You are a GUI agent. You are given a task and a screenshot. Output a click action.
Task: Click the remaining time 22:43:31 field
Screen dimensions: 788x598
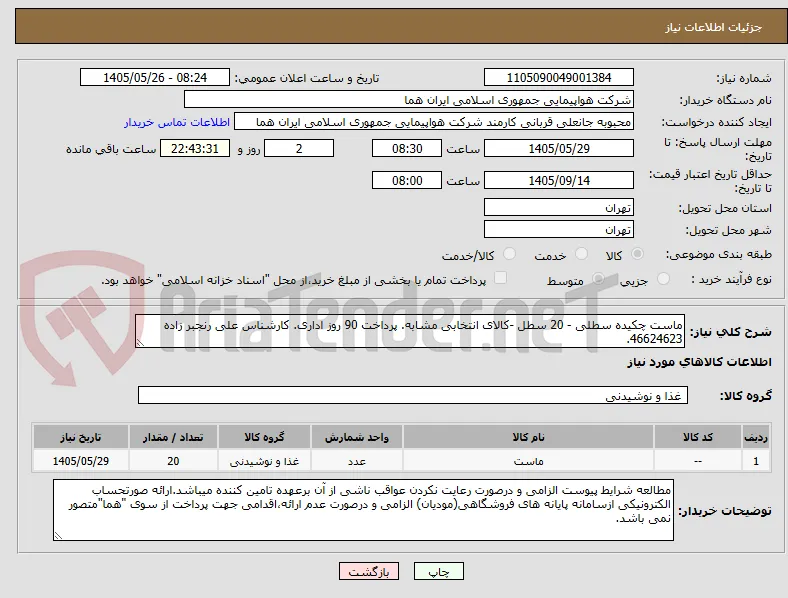(x=195, y=148)
